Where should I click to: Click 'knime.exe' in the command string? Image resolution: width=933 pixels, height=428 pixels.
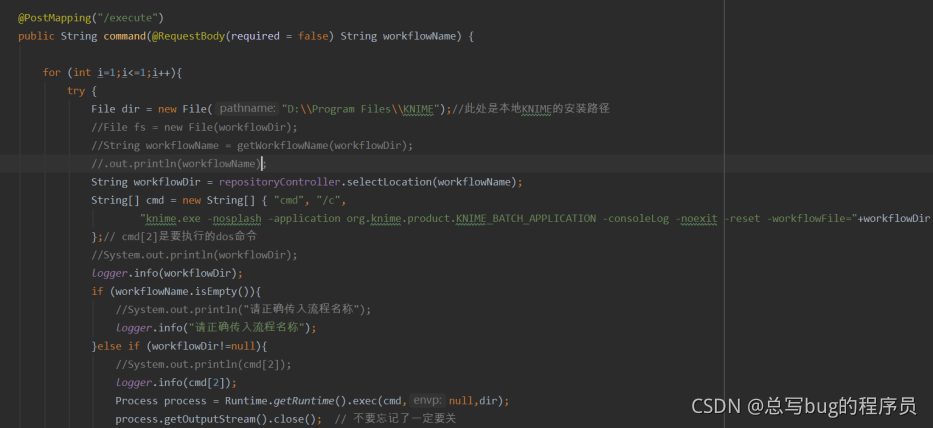click(173, 218)
